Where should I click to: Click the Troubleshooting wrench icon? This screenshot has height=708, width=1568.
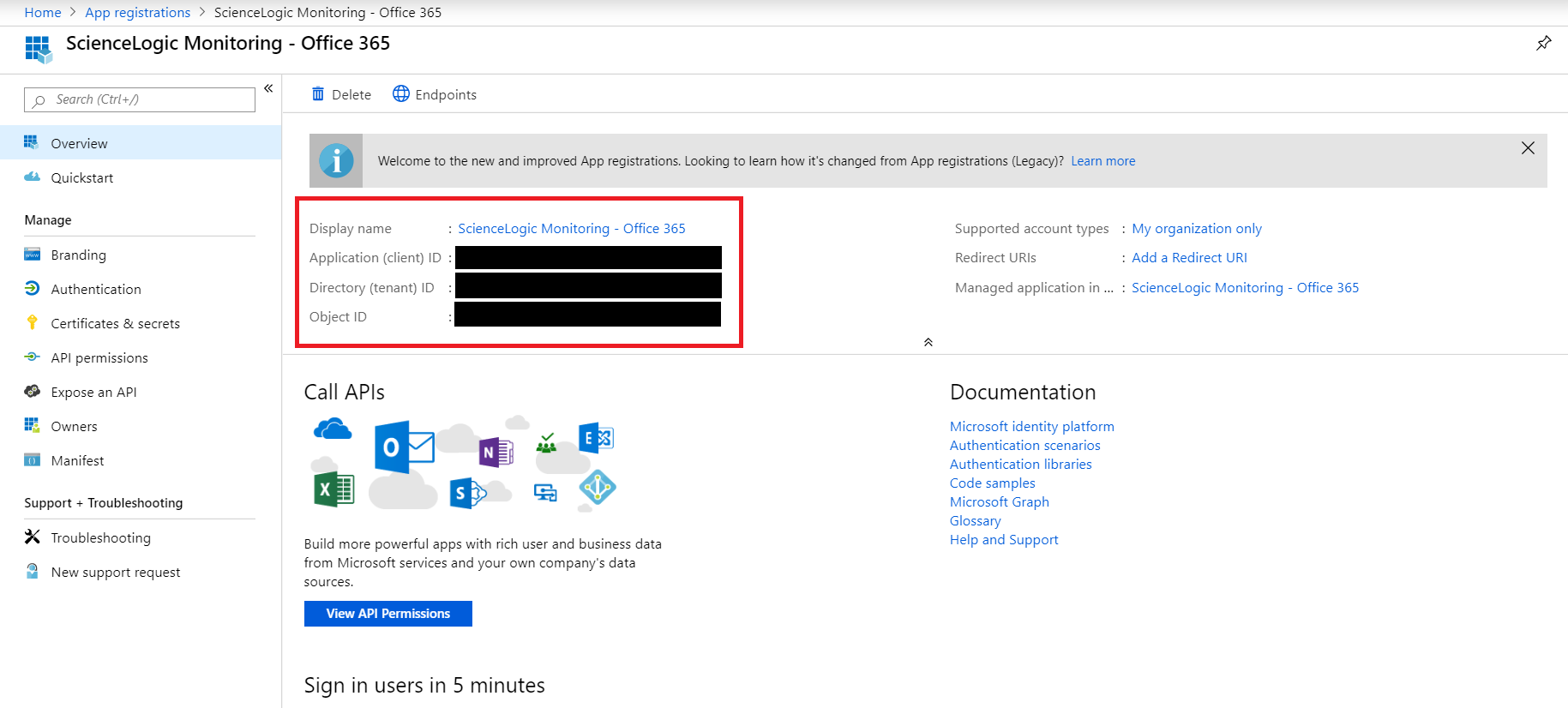tap(32, 537)
